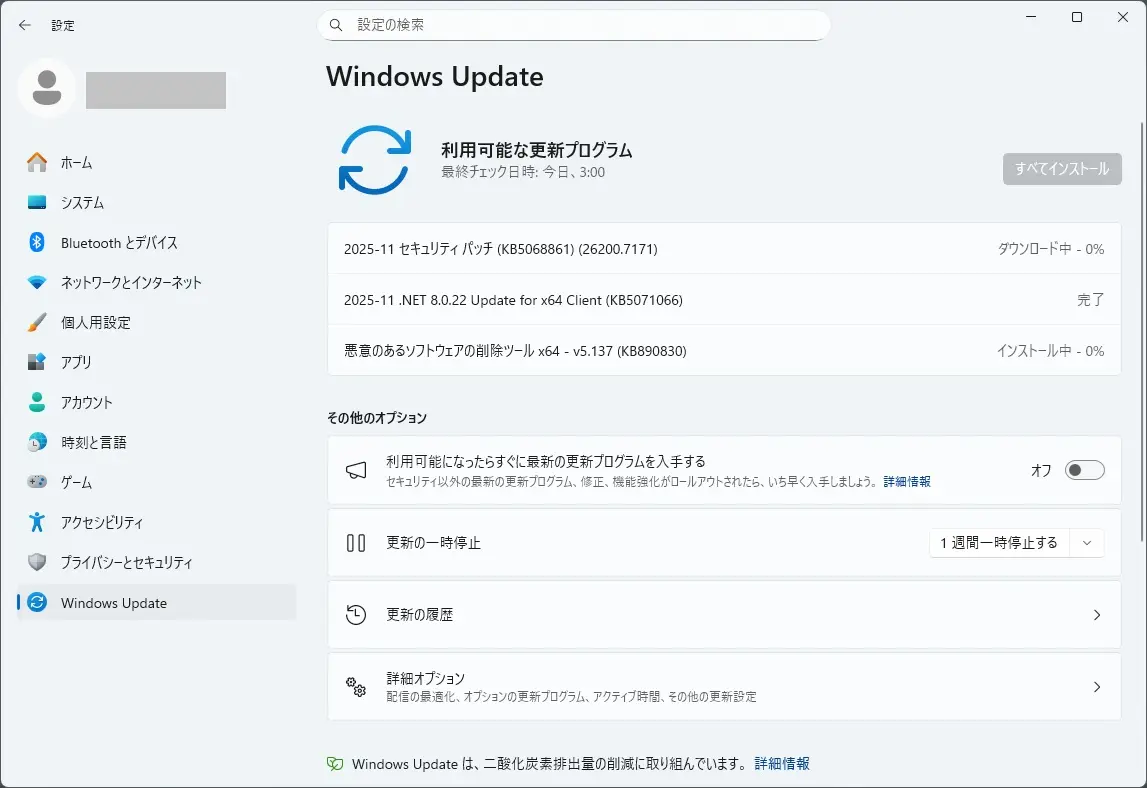Click the アクセシビリティ person icon
Image resolution: width=1147 pixels, height=788 pixels.
[37, 522]
